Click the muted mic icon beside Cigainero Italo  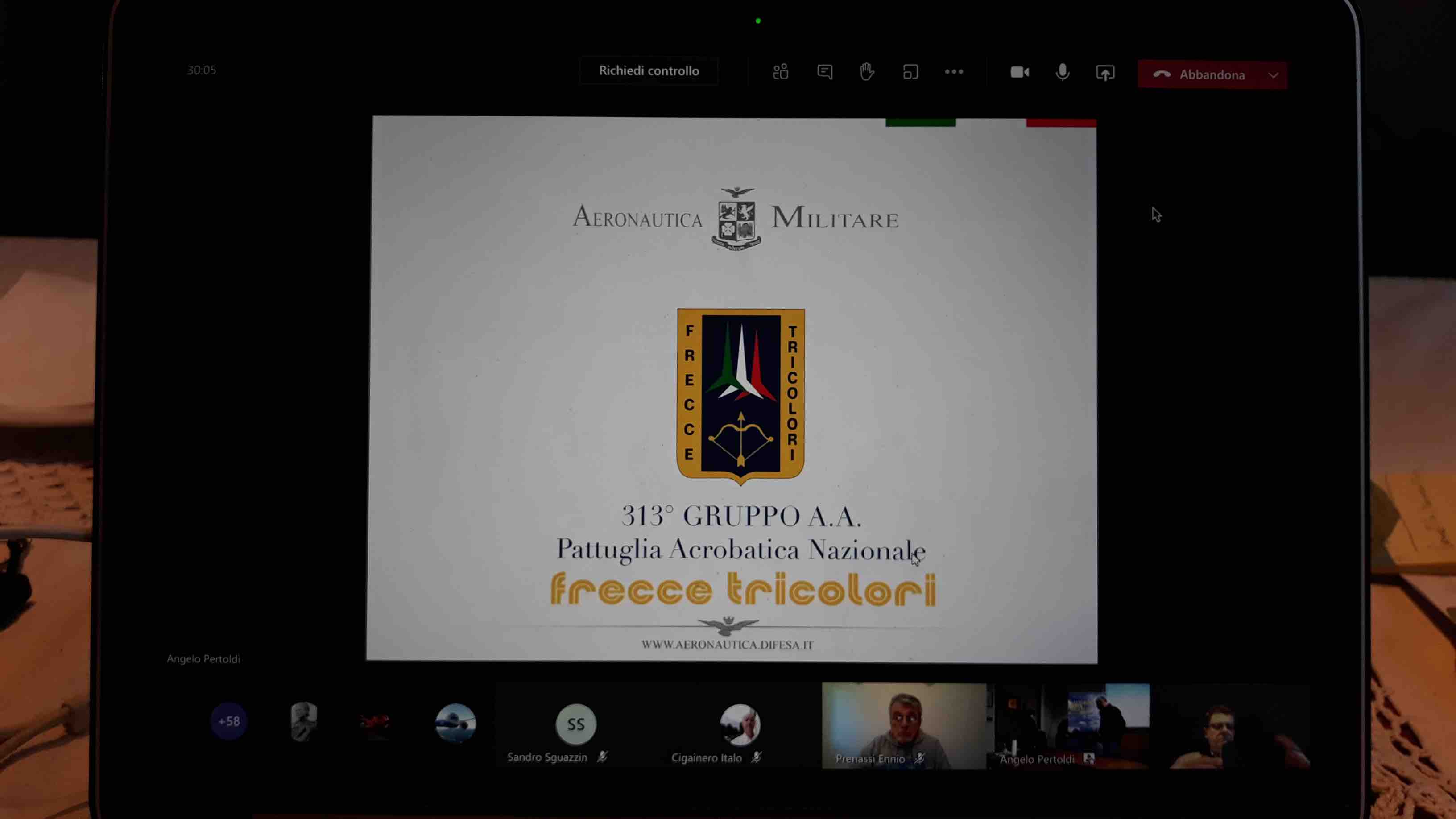756,757
